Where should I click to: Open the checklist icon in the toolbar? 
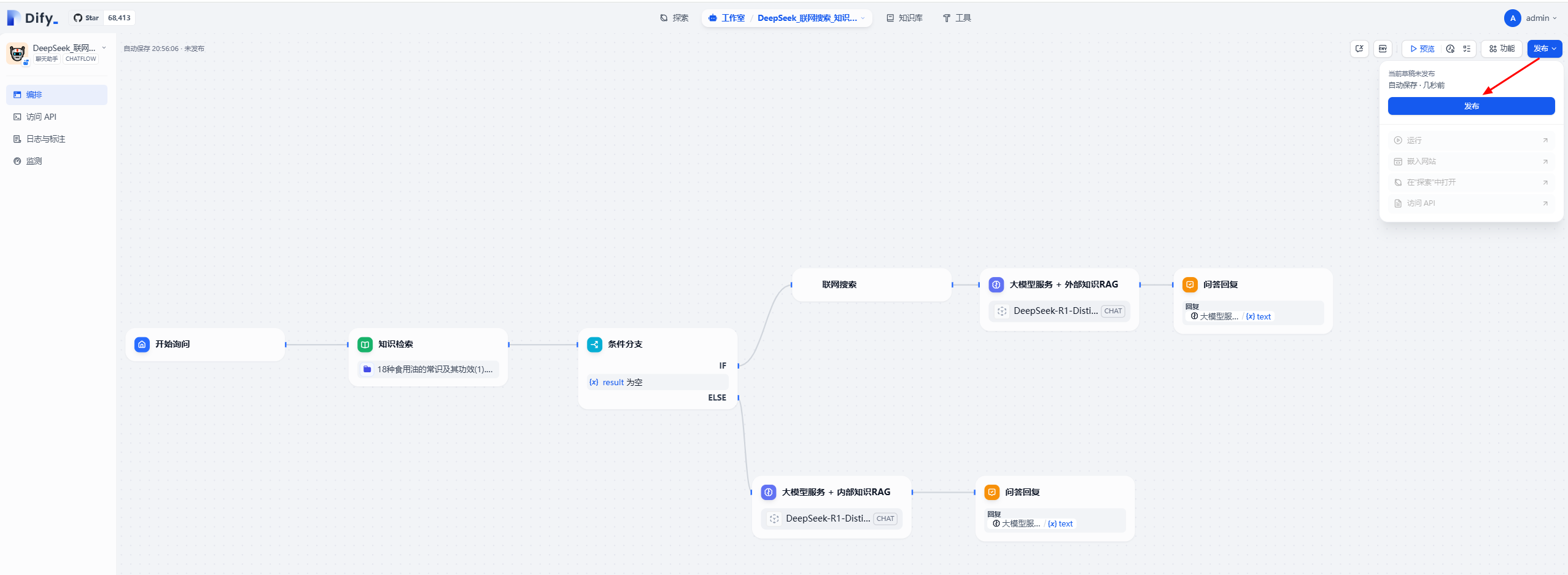(1467, 49)
